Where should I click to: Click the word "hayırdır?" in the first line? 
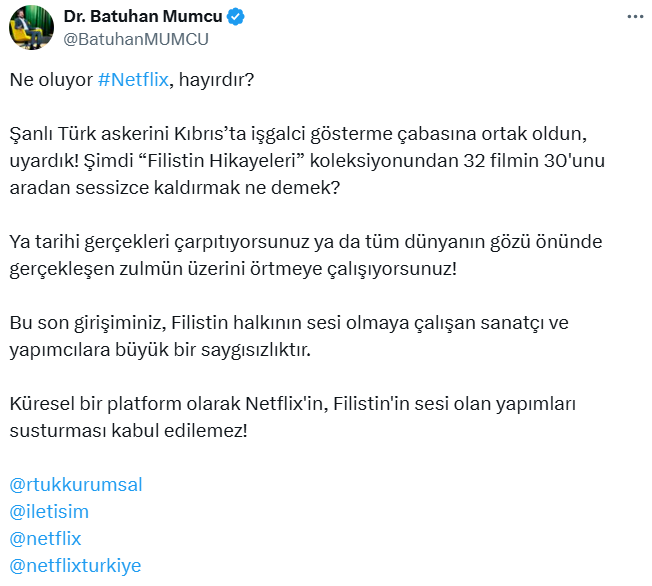[216, 79]
